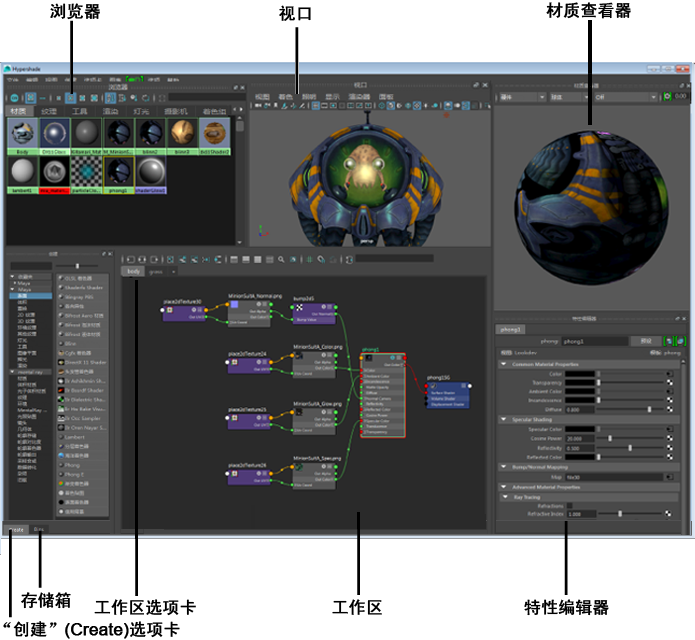Add a new work area tab with plus

pyautogui.click(x=173, y=272)
